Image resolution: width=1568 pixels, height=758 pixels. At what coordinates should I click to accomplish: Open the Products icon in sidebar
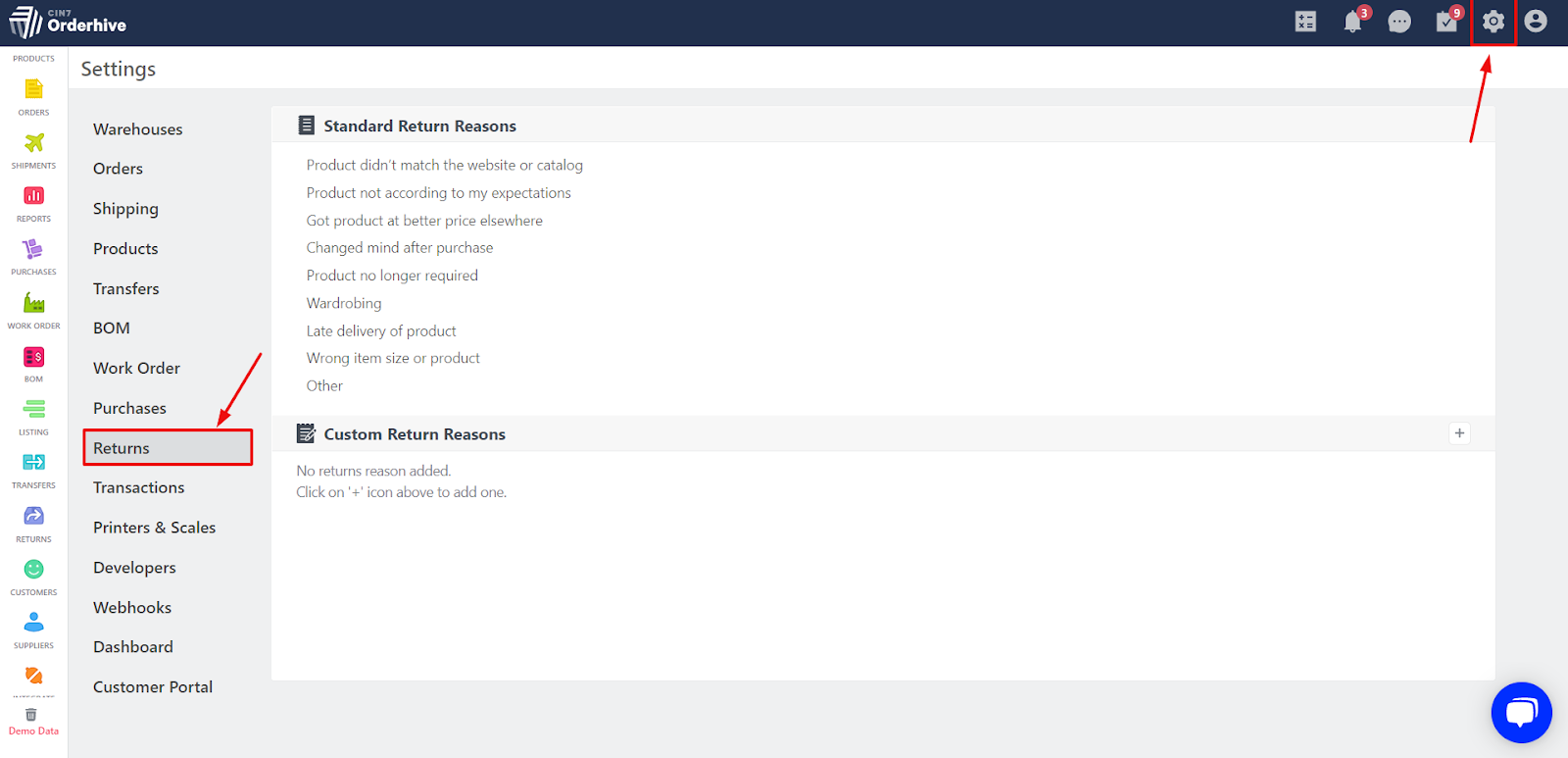pos(33,59)
